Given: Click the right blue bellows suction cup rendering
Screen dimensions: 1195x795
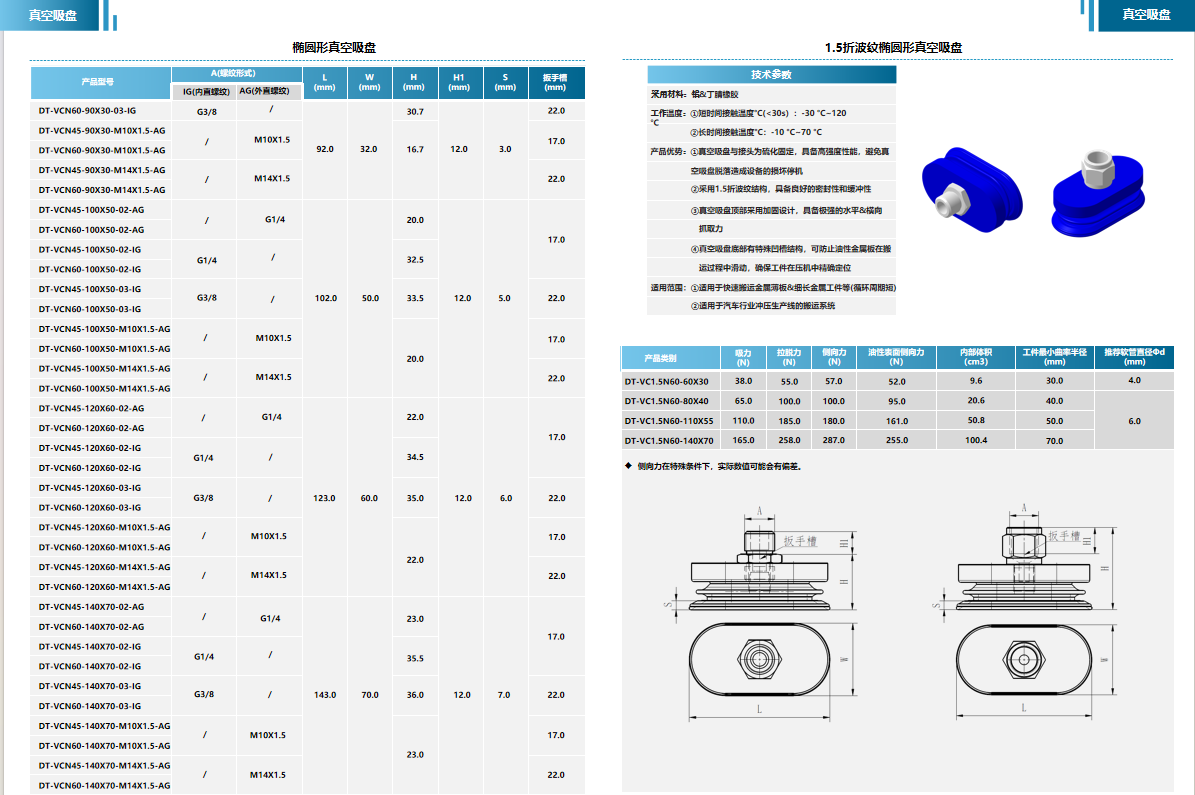Looking at the screenshot, I should pyautogui.click(x=1097, y=194).
